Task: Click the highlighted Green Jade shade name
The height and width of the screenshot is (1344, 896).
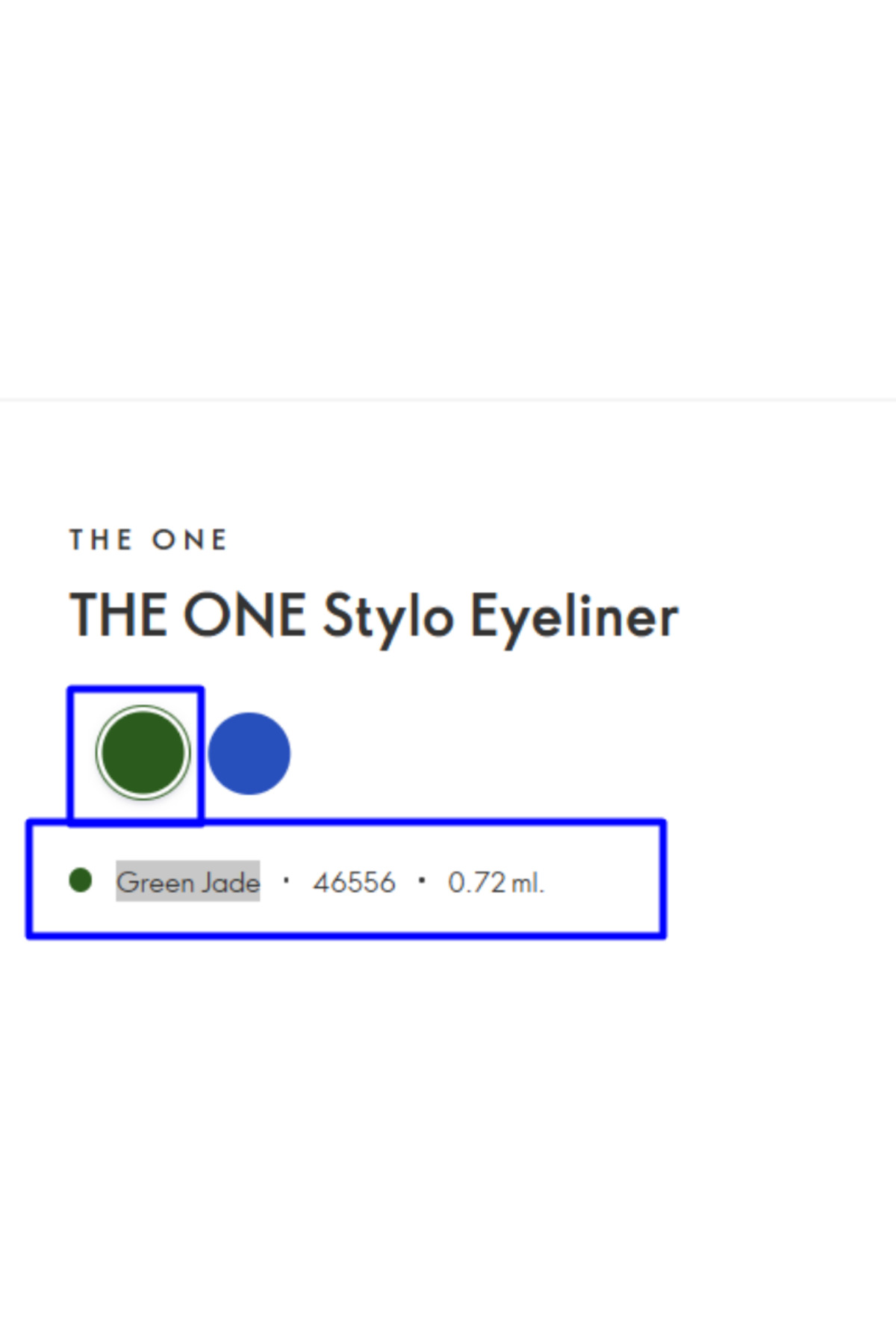Action: 189,883
